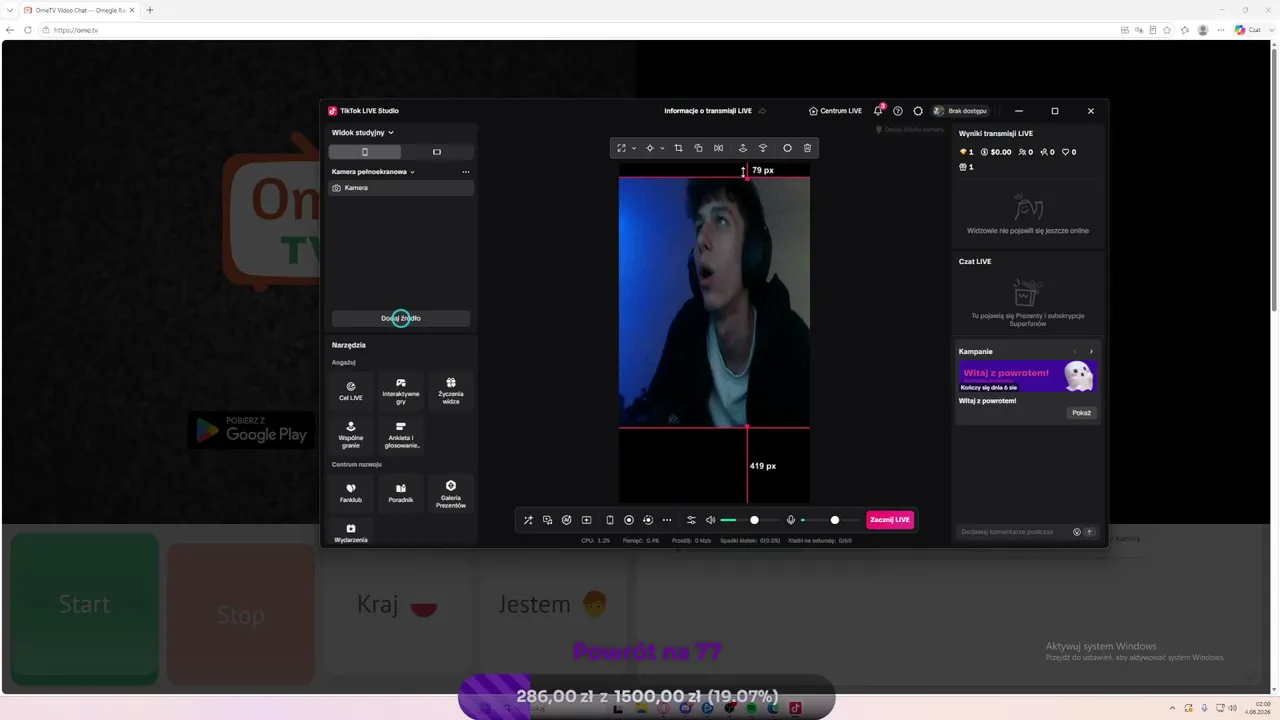Click the Google Play badge on OmeTV page
Viewport: 1280px width, 720px height.
251,430
